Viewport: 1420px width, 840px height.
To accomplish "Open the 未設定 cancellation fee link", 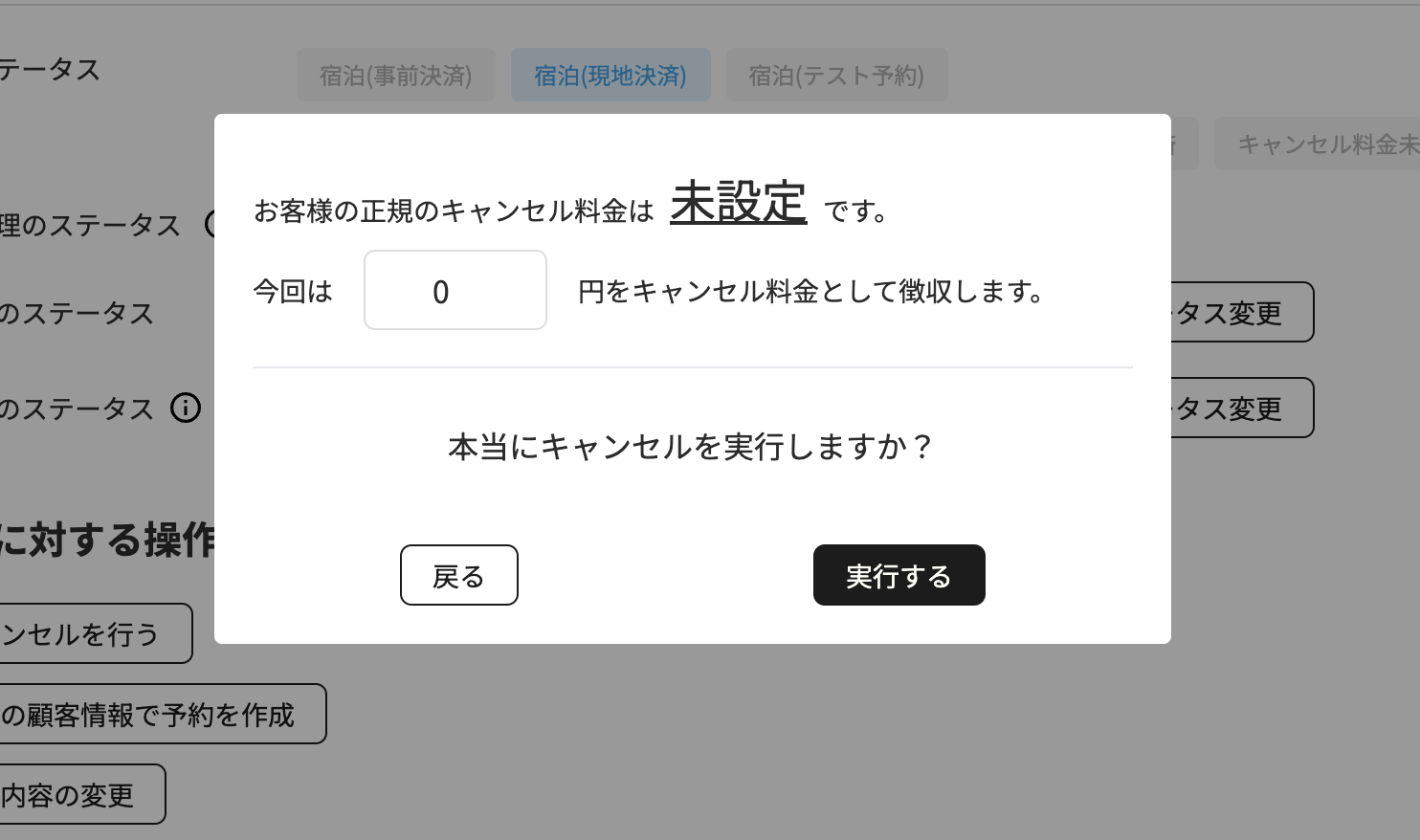I will (738, 204).
